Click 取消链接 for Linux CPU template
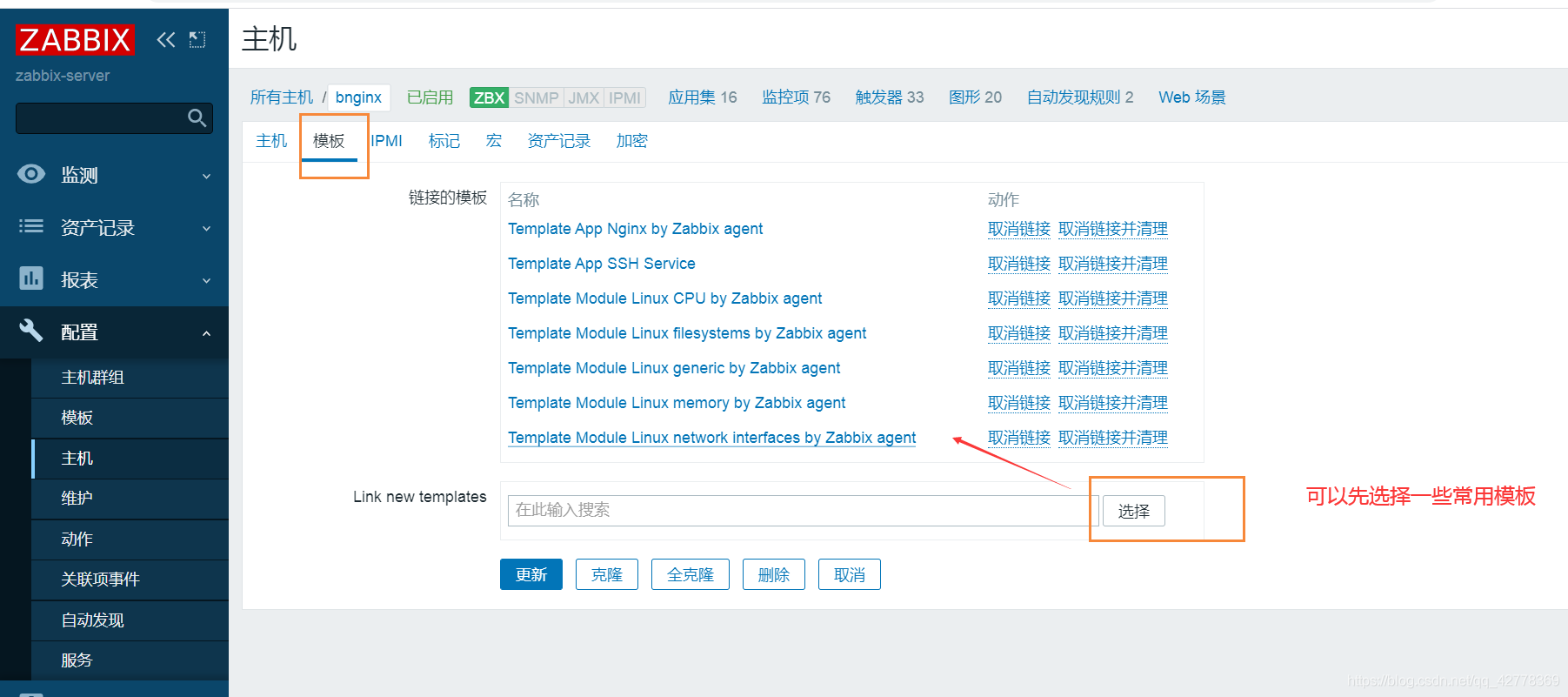Screen dimensions: 1568x697 pyautogui.click(x=1019, y=298)
